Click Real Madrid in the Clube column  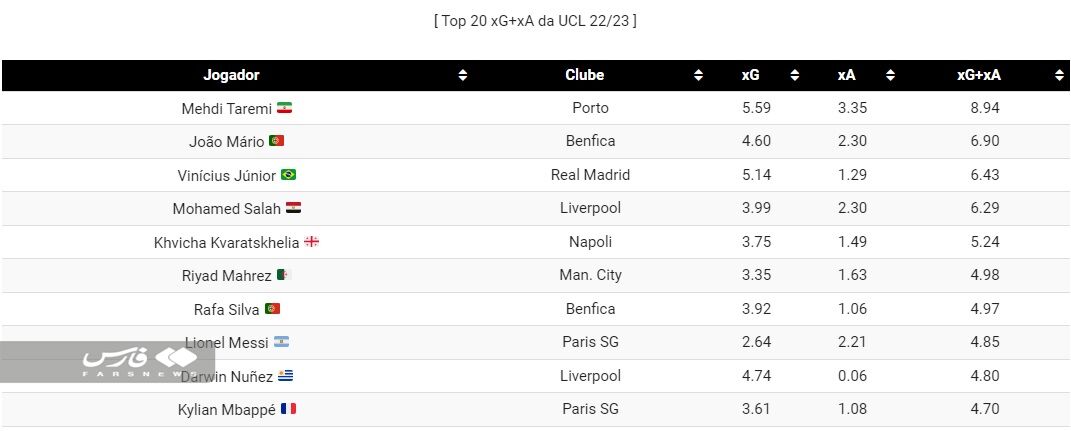point(590,175)
